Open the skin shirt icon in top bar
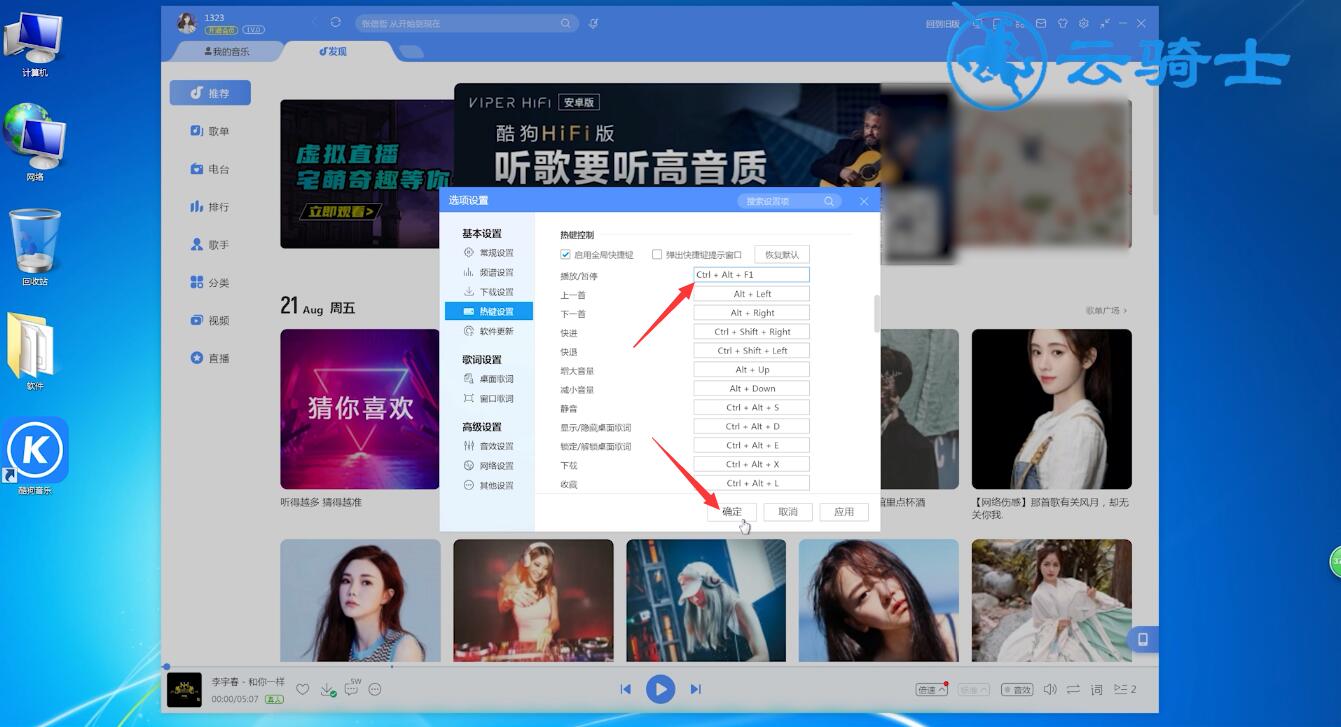 (x=1062, y=23)
